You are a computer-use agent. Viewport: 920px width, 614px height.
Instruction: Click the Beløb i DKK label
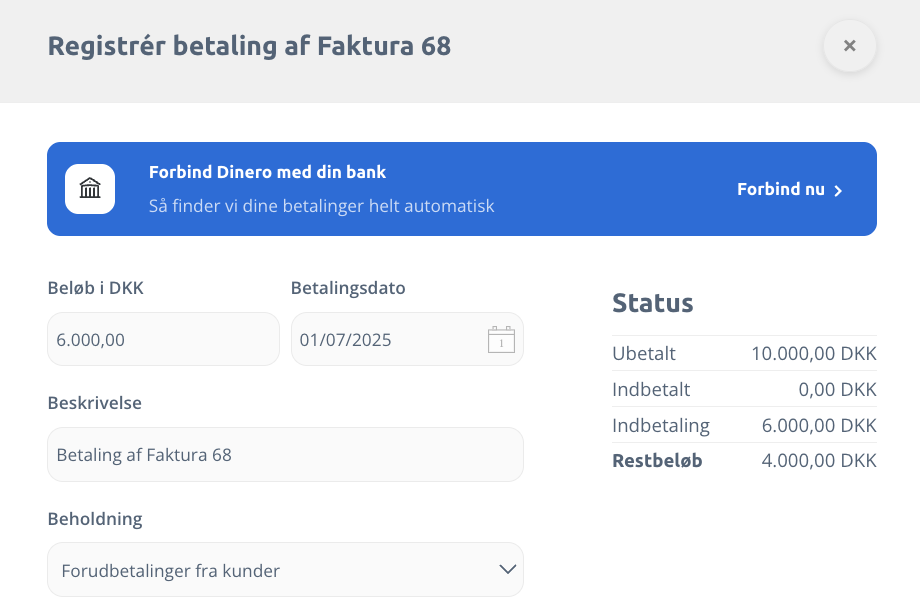tap(96, 288)
